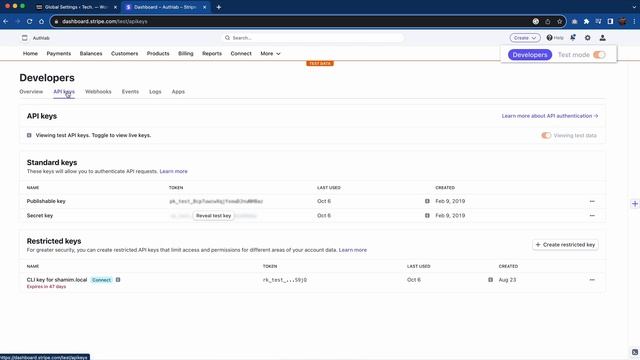Click Learn more under Restricted keys
The height and width of the screenshot is (360, 640).
353,250
